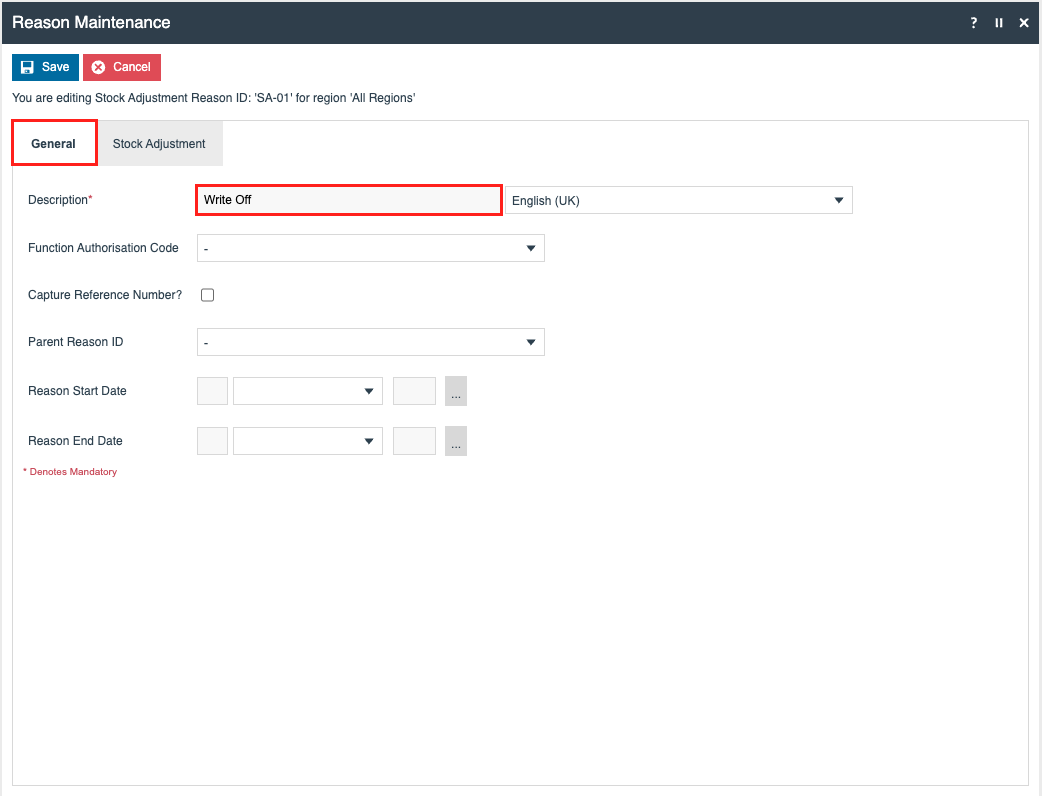The height and width of the screenshot is (796, 1042).
Task: Open the Reason End Date picker ellipsis button
Action: pyautogui.click(x=456, y=441)
